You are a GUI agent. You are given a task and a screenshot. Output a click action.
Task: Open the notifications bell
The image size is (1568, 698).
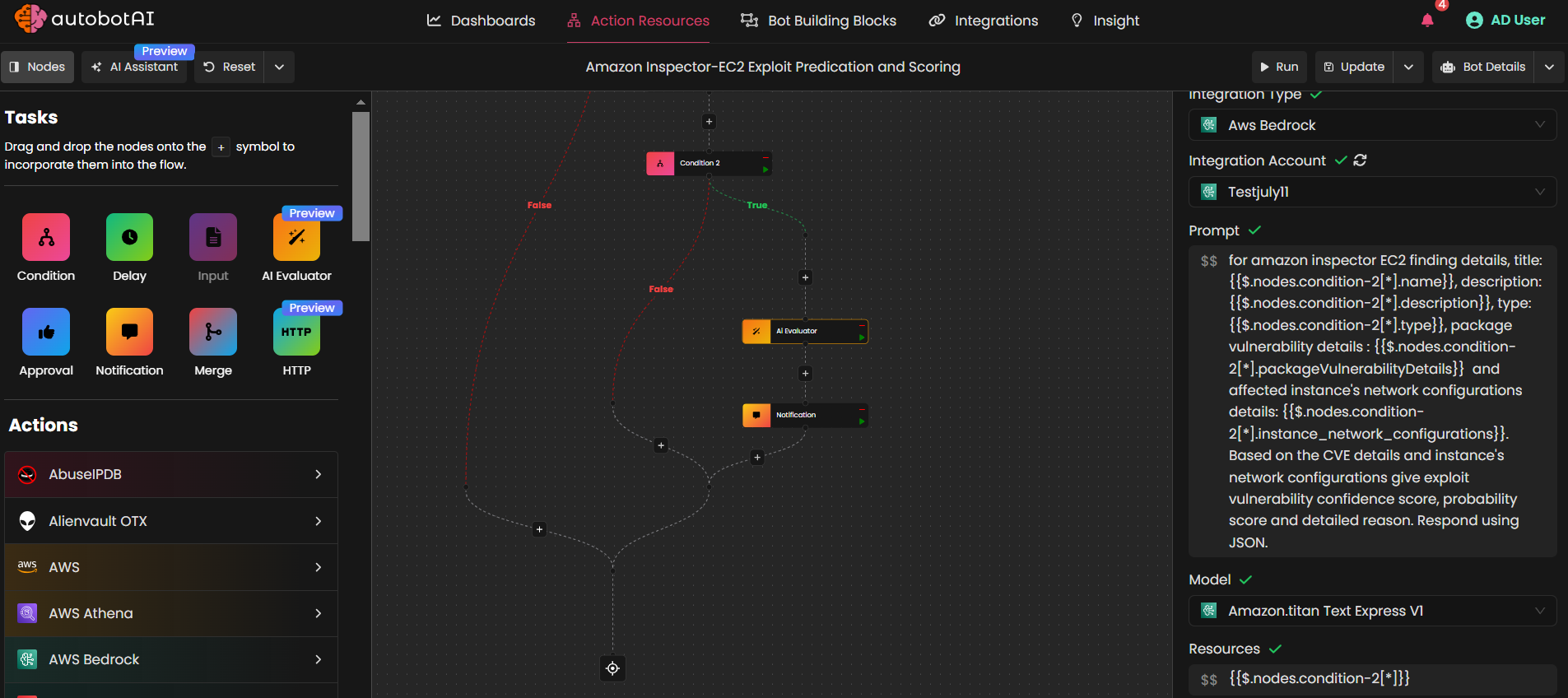click(x=1427, y=20)
